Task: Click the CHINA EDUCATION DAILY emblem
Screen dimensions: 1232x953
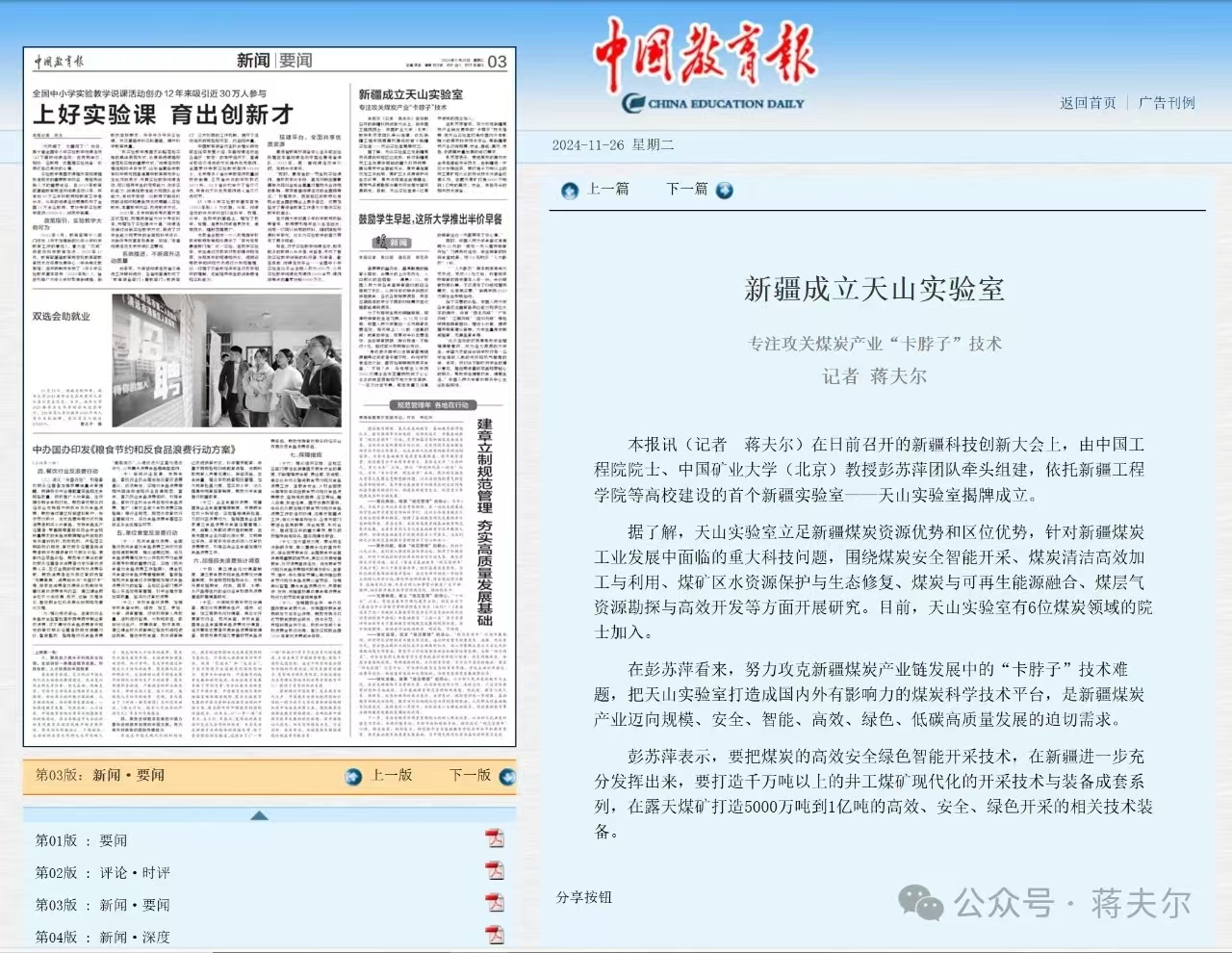Action: click(x=713, y=103)
